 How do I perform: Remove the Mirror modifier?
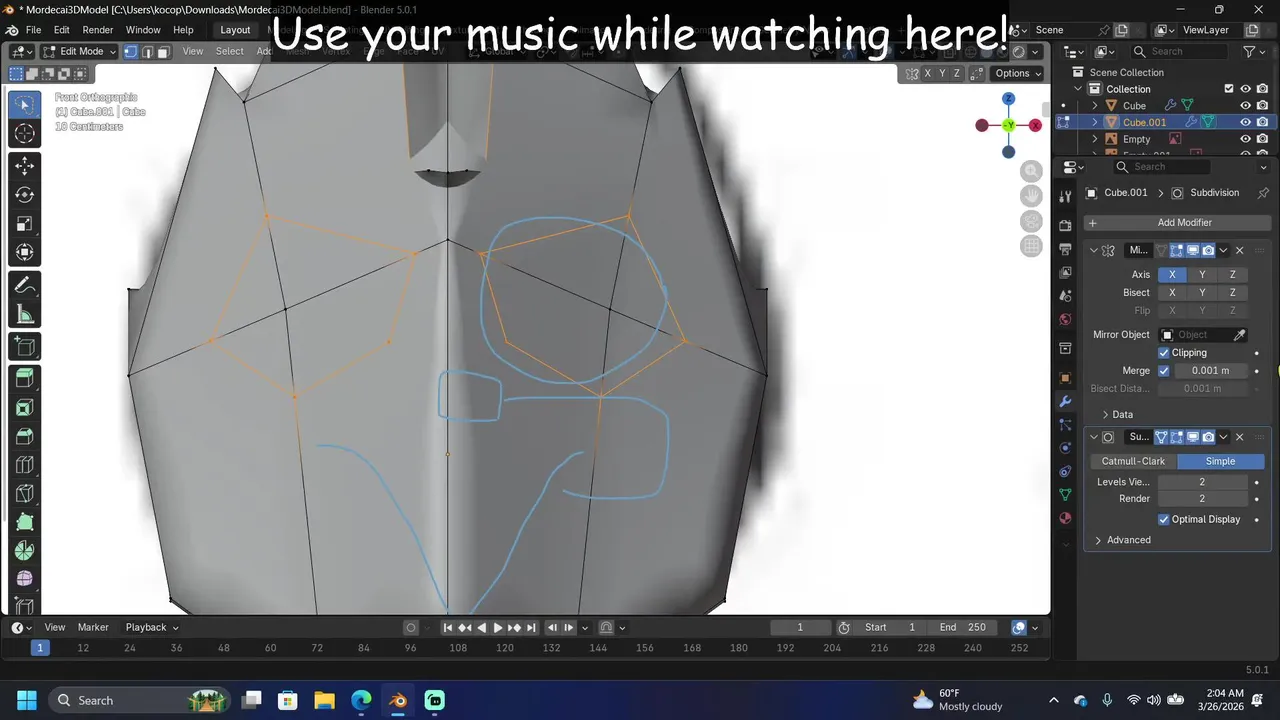[x=1240, y=250]
